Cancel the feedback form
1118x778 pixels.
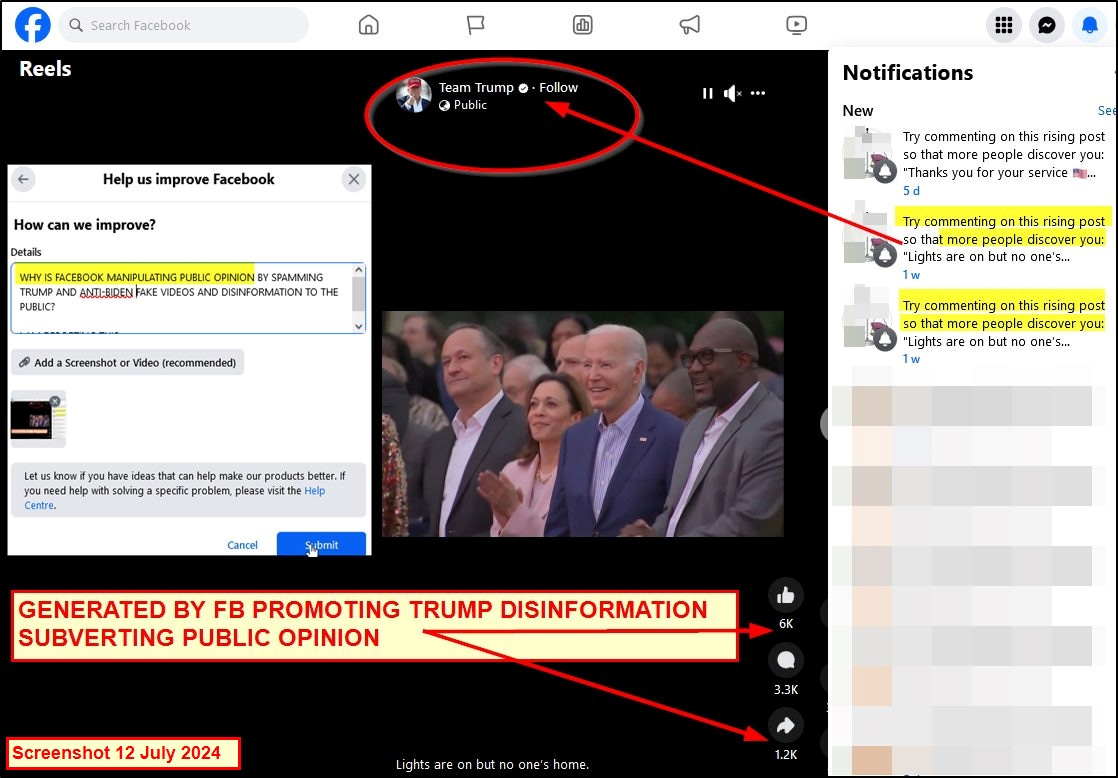coord(242,545)
